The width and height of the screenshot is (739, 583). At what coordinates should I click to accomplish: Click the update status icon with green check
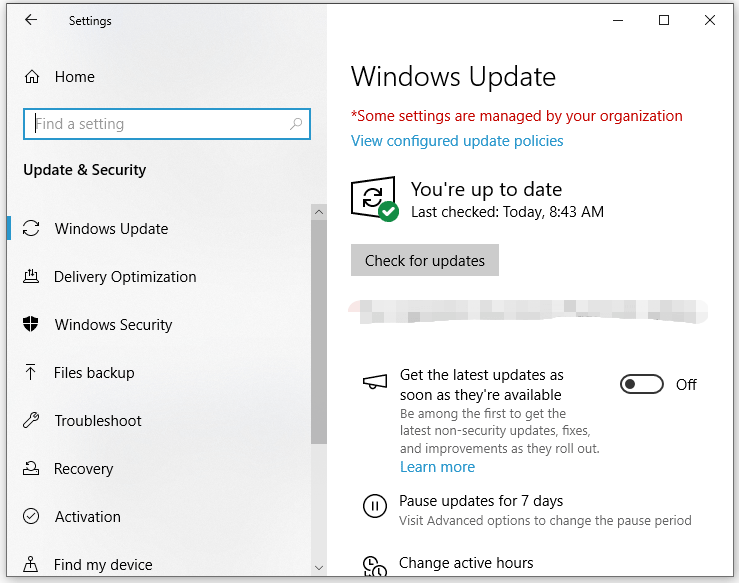point(375,198)
